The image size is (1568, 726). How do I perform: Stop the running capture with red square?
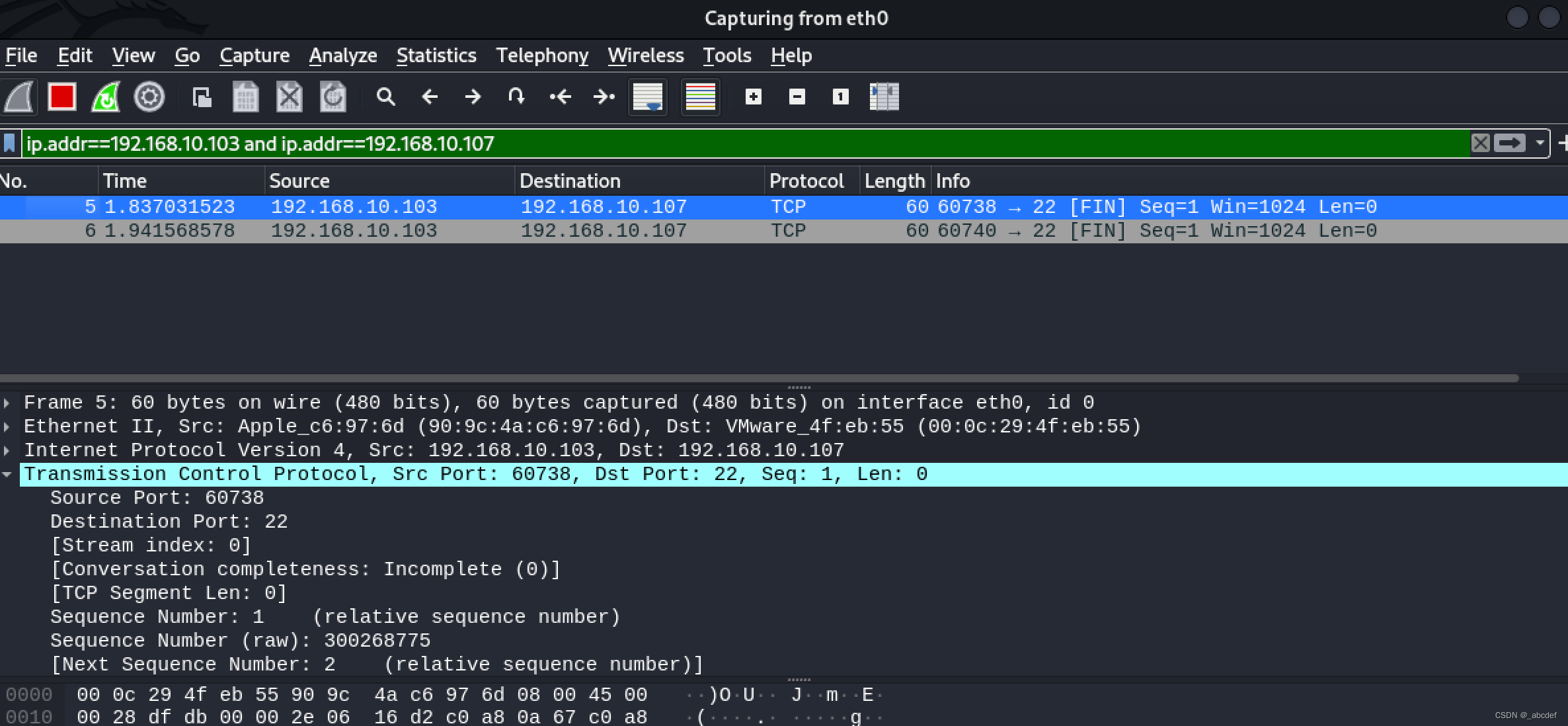(62, 97)
